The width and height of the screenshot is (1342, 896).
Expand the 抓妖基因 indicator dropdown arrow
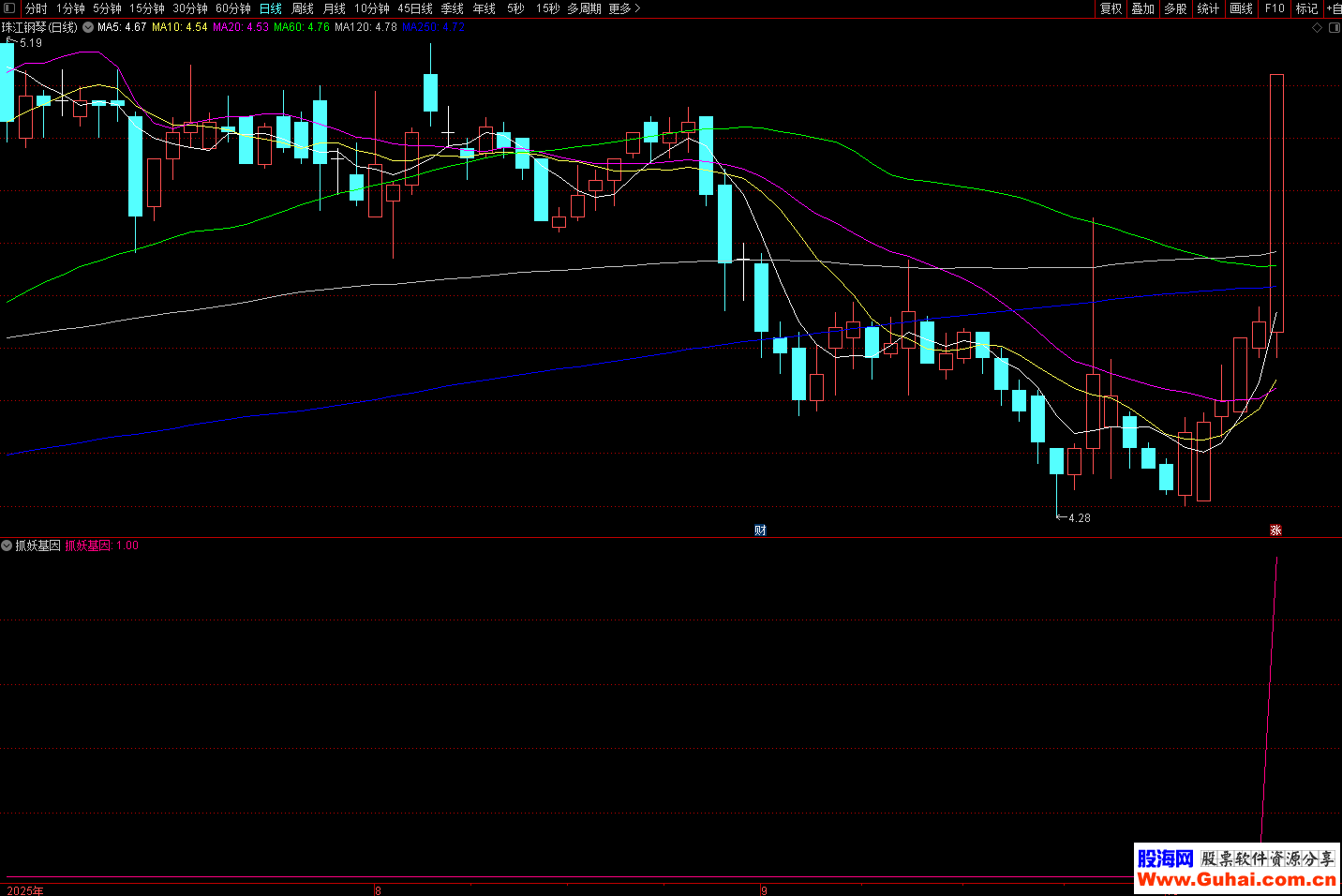7,545
